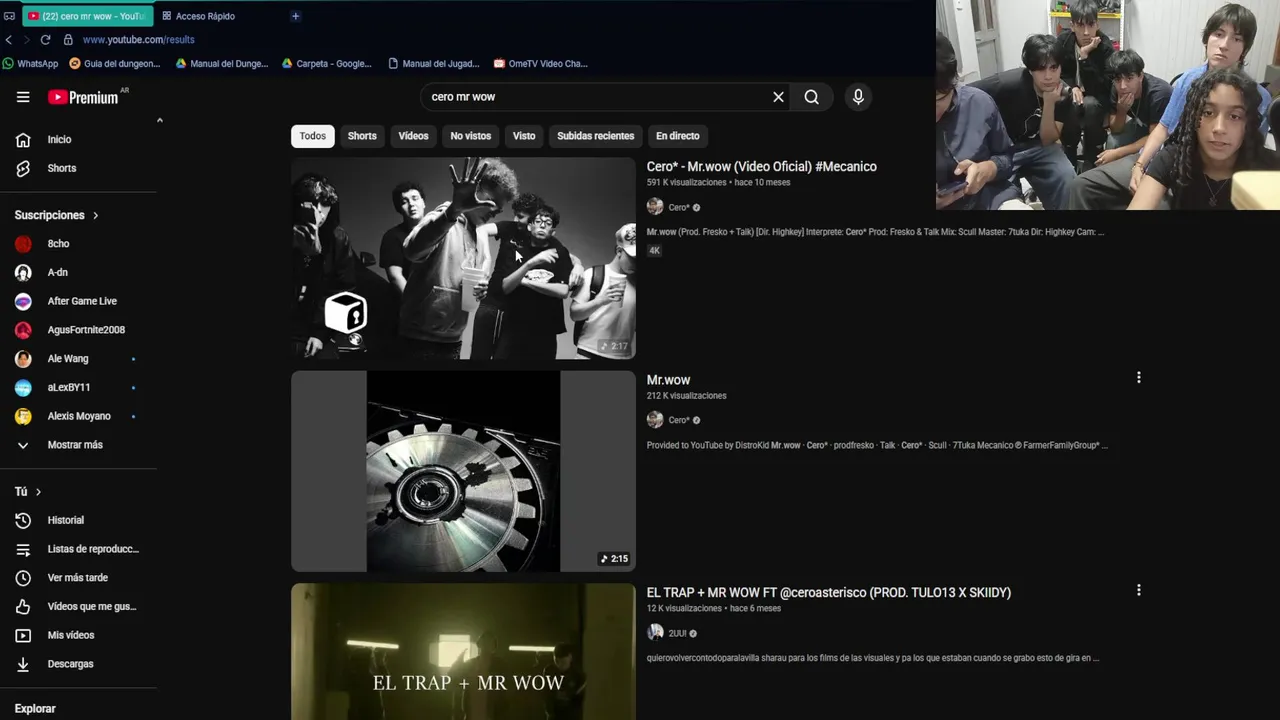Select the Videos filter chip
The width and height of the screenshot is (1280, 720).
click(413, 136)
